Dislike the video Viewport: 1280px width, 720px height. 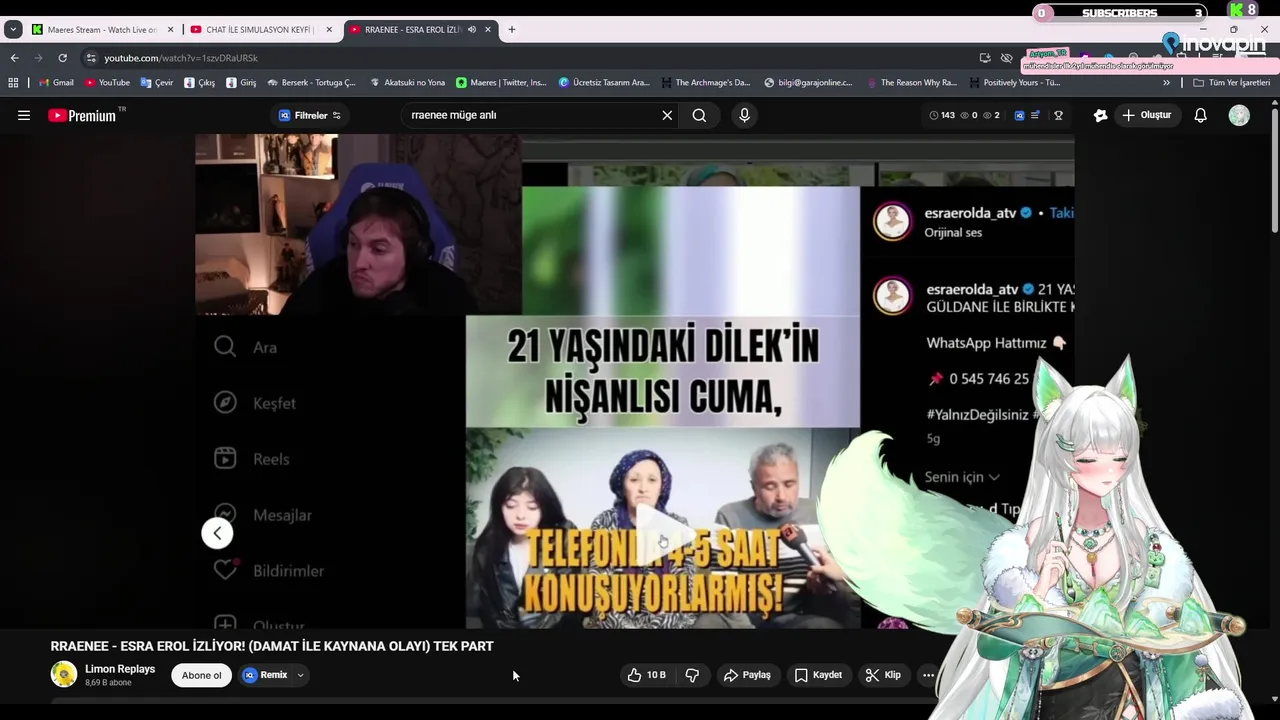(x=692, y=675)
